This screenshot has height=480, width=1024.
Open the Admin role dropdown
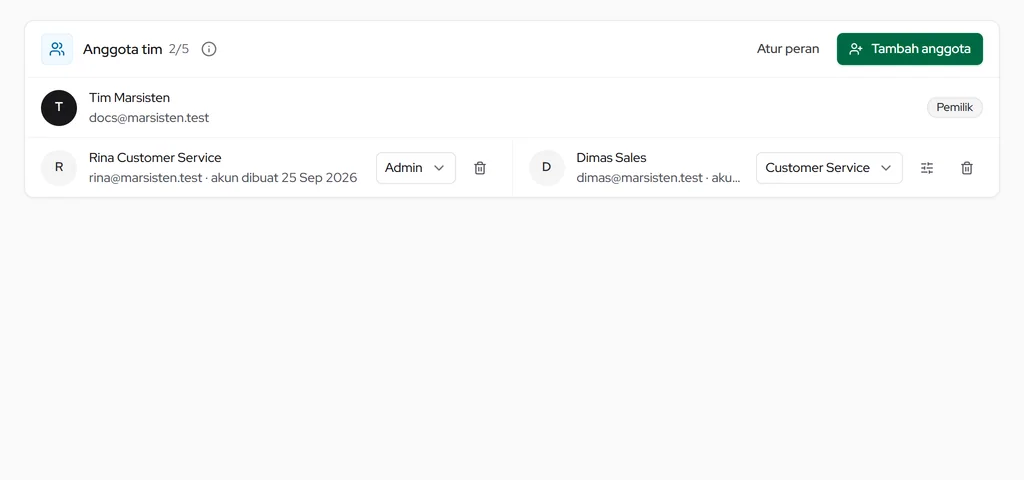coord(416,168)
